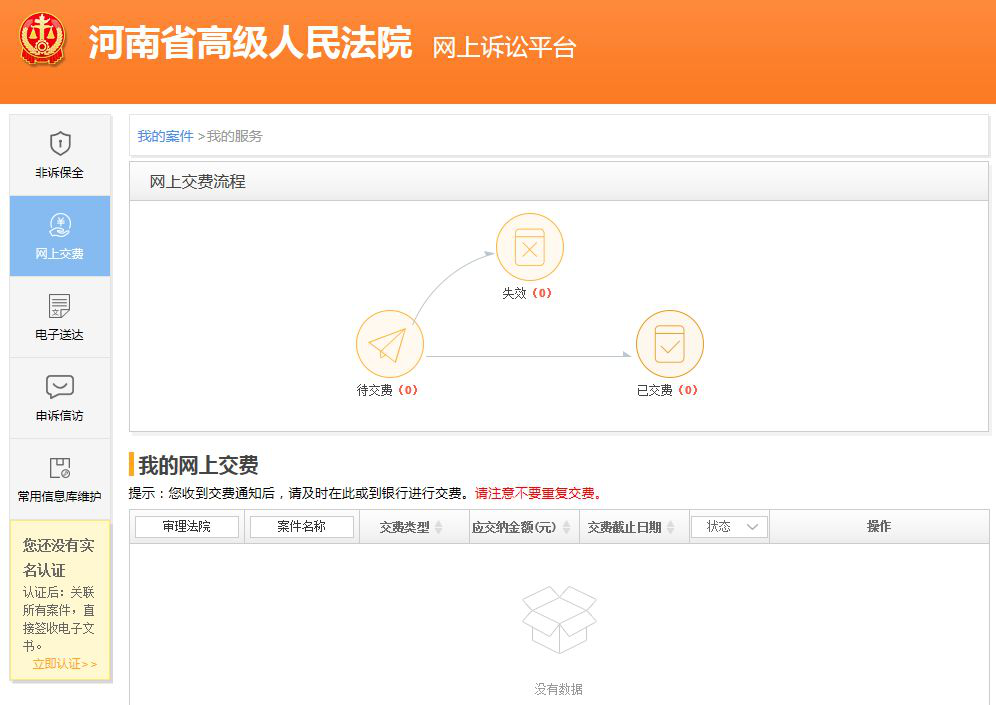Open the 状态 filter dropdown
Viewport: 996px width, 705px height.
pos(729,526)
